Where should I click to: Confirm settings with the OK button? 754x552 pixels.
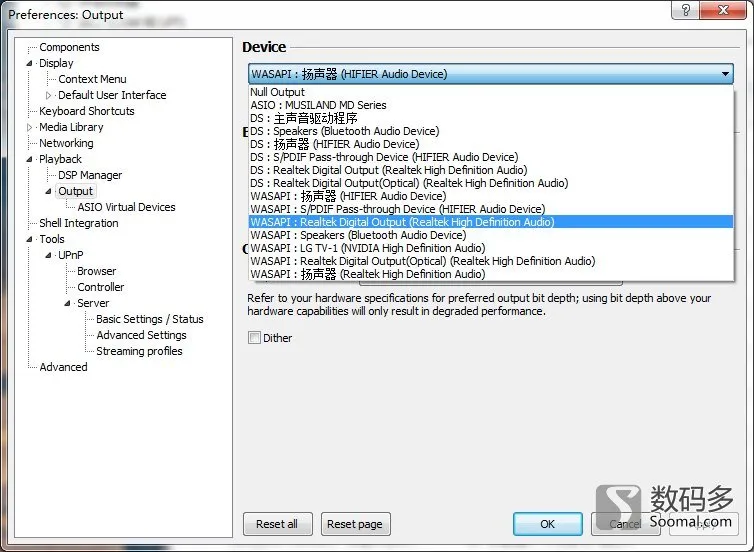[x=547, y=524]
